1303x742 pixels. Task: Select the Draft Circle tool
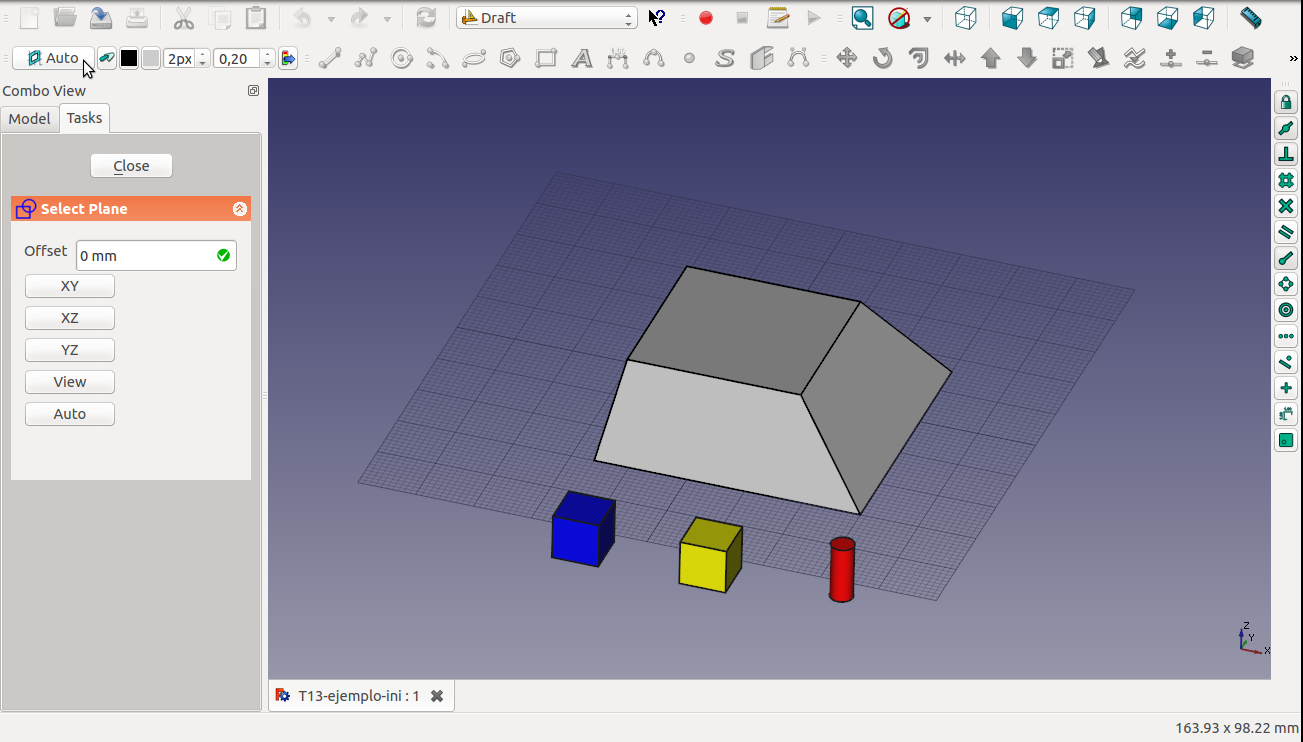click(x=402, y=59)
